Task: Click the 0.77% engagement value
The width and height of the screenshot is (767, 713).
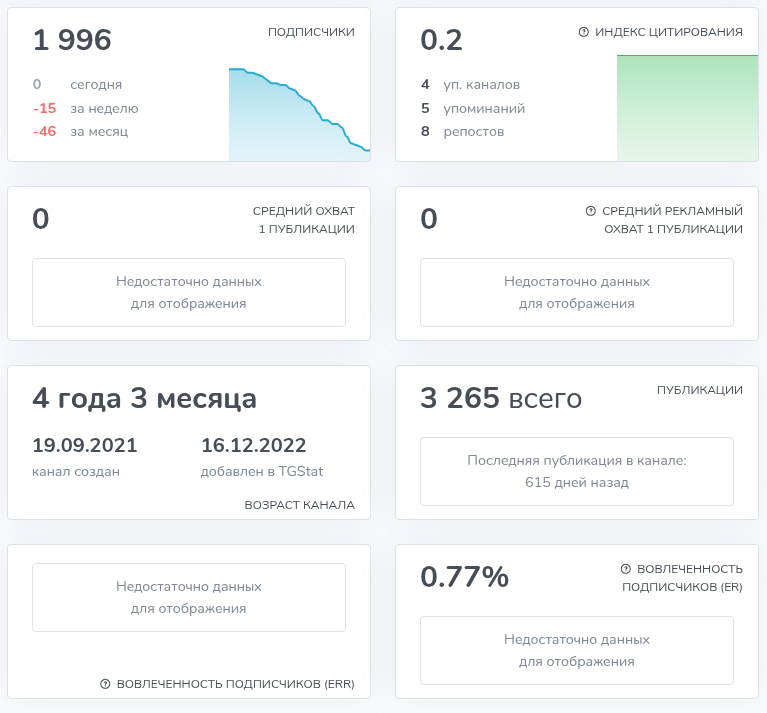Action: [x=465, y=577]
